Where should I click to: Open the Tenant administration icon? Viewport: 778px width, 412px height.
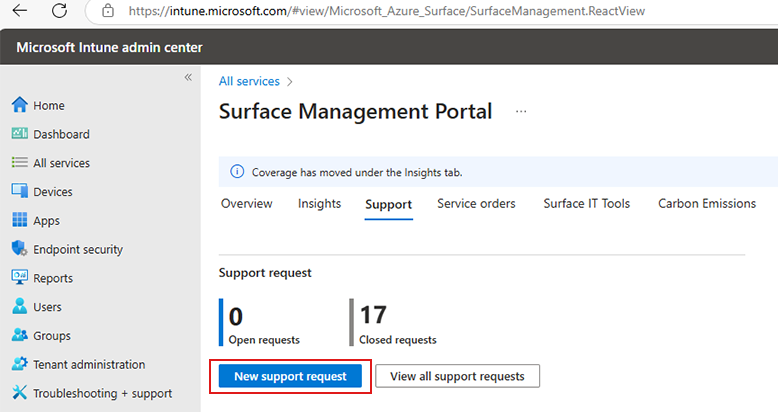coord(19,365)
